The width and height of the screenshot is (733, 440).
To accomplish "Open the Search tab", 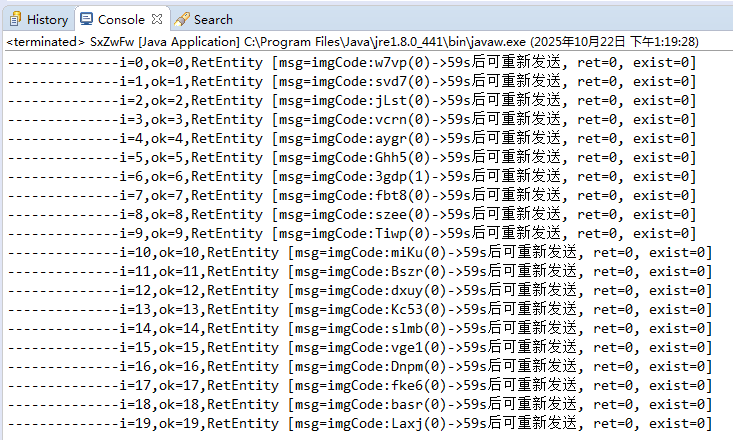I will pyautogui.click(x=203, y=20).
